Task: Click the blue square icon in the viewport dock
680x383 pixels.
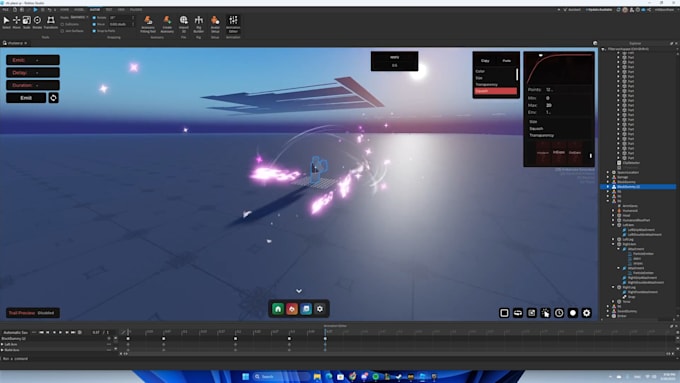Action: point(306,309)
